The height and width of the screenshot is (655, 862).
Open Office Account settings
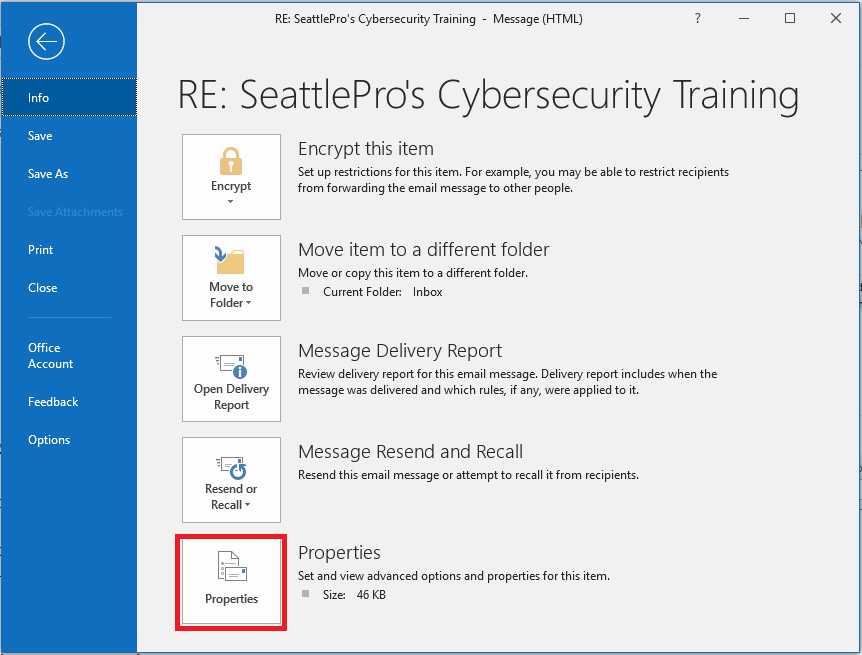point(69,356)
